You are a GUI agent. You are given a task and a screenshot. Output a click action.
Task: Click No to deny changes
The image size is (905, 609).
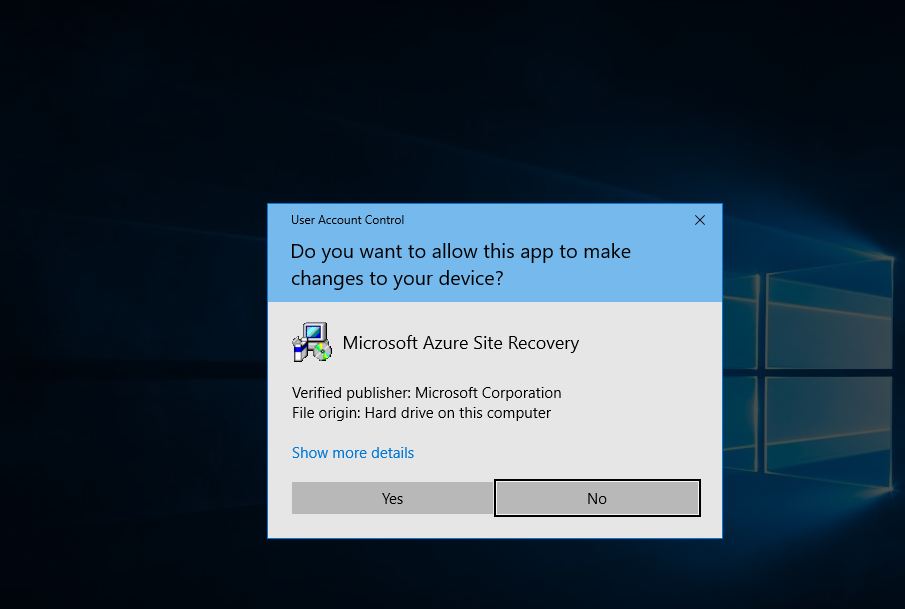pyautogui.click(x=597, y=498)
